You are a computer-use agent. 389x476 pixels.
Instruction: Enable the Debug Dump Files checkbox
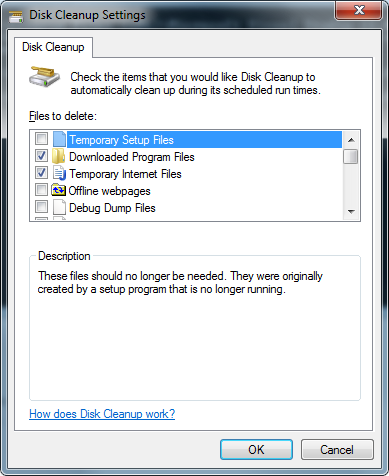(42, 207)
